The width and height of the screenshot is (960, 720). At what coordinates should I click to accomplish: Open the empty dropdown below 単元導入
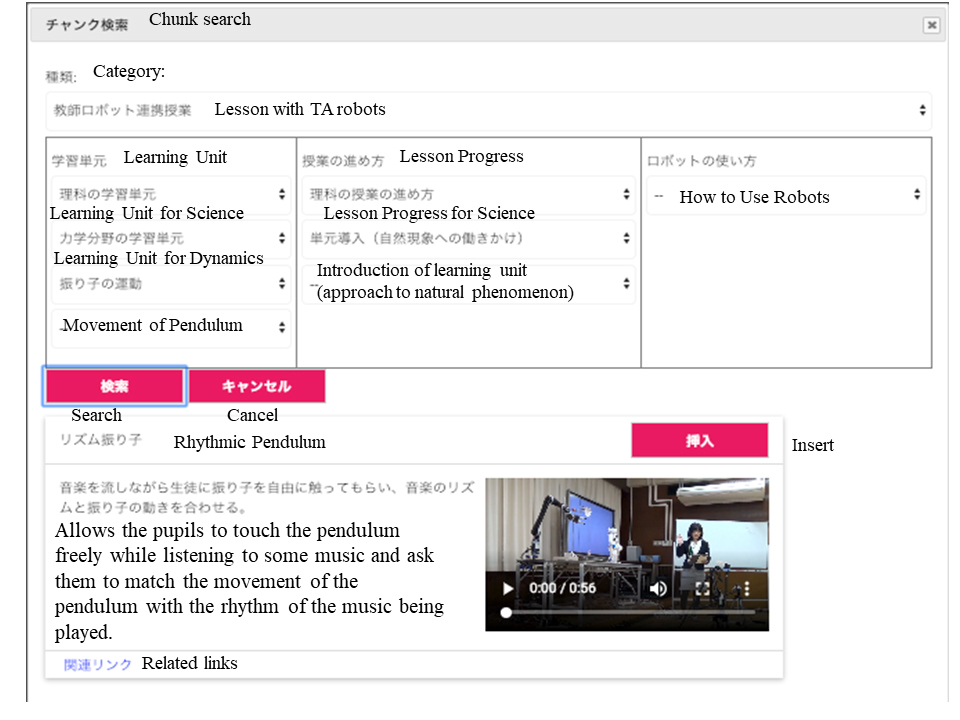[x=468, y=284]
